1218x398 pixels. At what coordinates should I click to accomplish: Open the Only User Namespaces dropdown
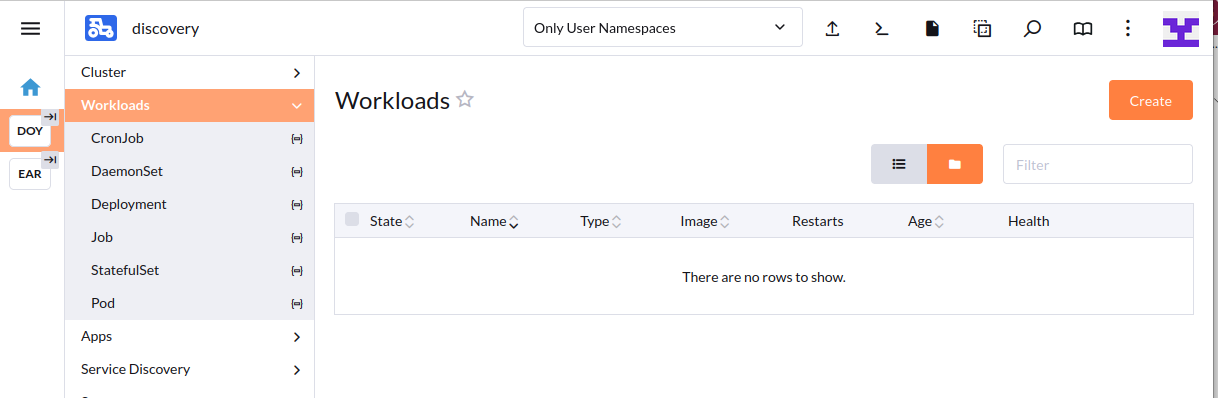pos(663,28)
